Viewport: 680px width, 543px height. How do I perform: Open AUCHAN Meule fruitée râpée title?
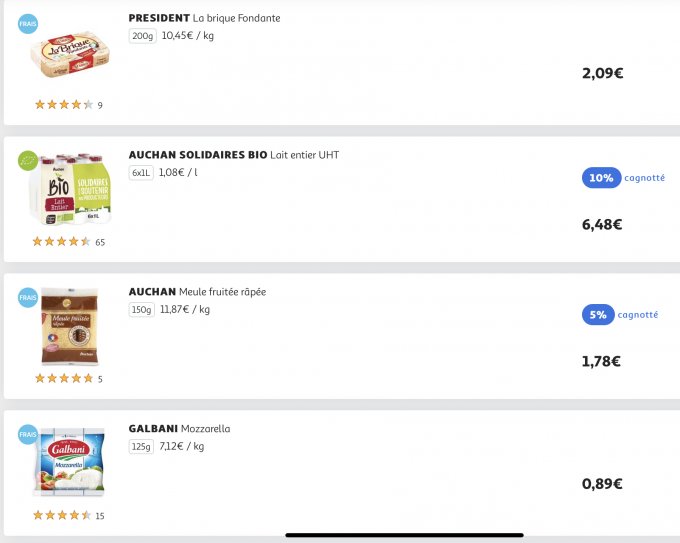197,292
